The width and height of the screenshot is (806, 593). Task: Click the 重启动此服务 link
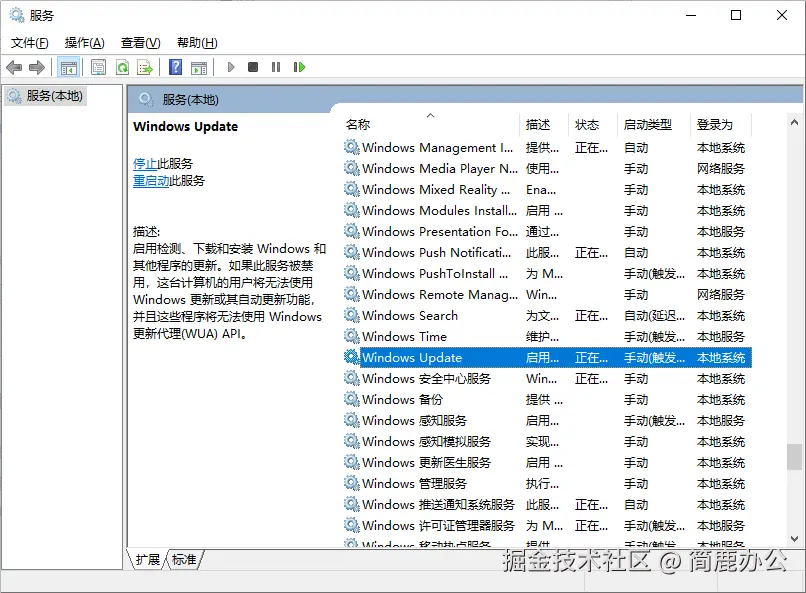pyautogui.click(x=152, y=180)
